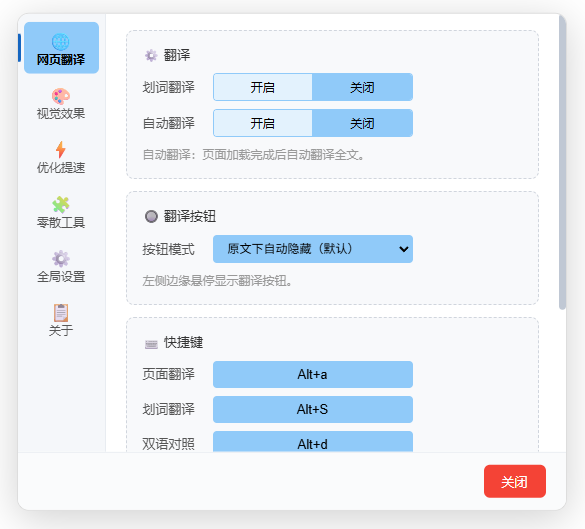This screenshot has width=585, height=529.
Task: Click the puzzle piece icon for 零散工具
Action: tap(61, 205)
